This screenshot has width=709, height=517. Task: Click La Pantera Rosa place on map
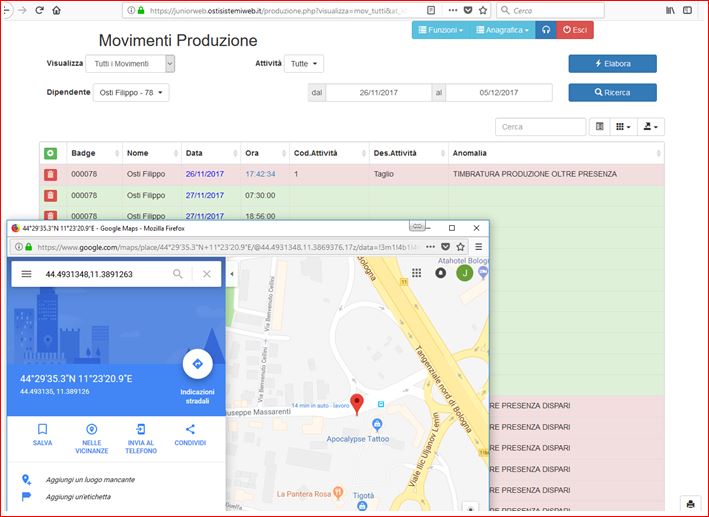[x=304, y=494]
